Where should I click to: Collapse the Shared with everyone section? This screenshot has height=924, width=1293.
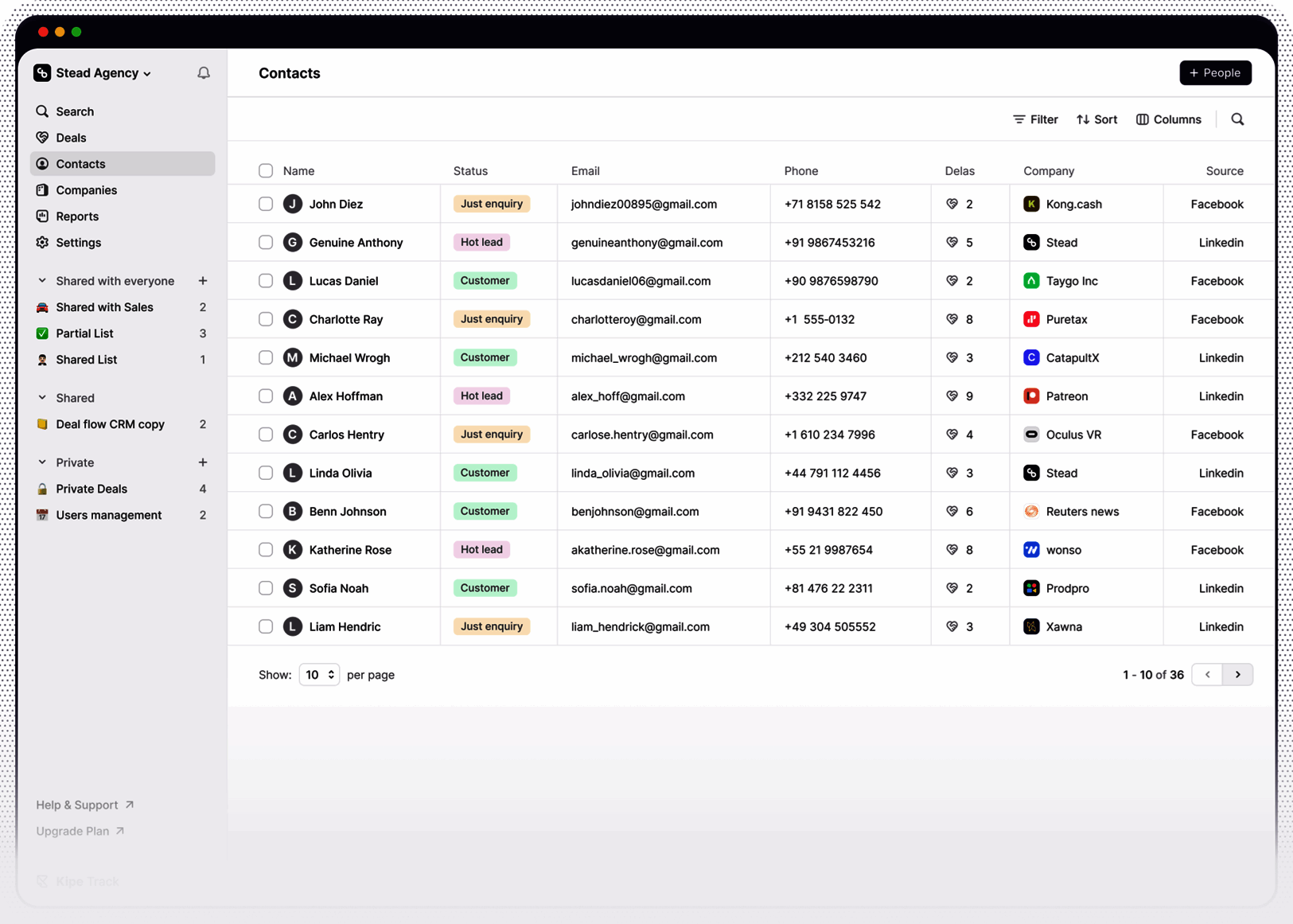click(42, 281)
